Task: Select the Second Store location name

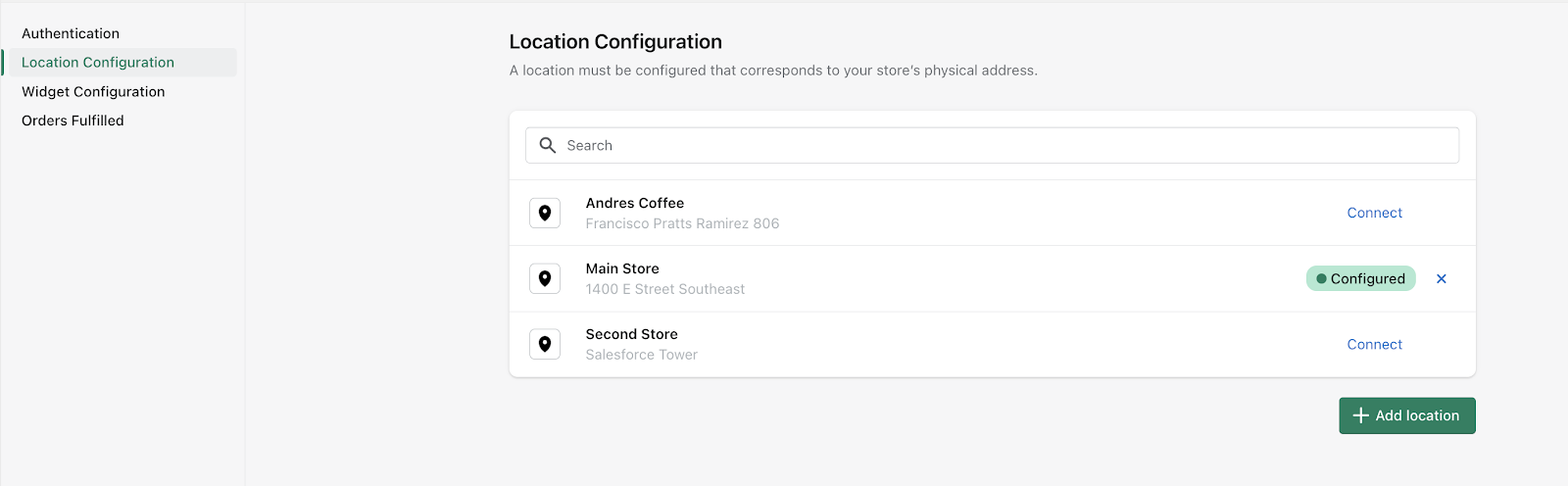Action: (632, 334)
